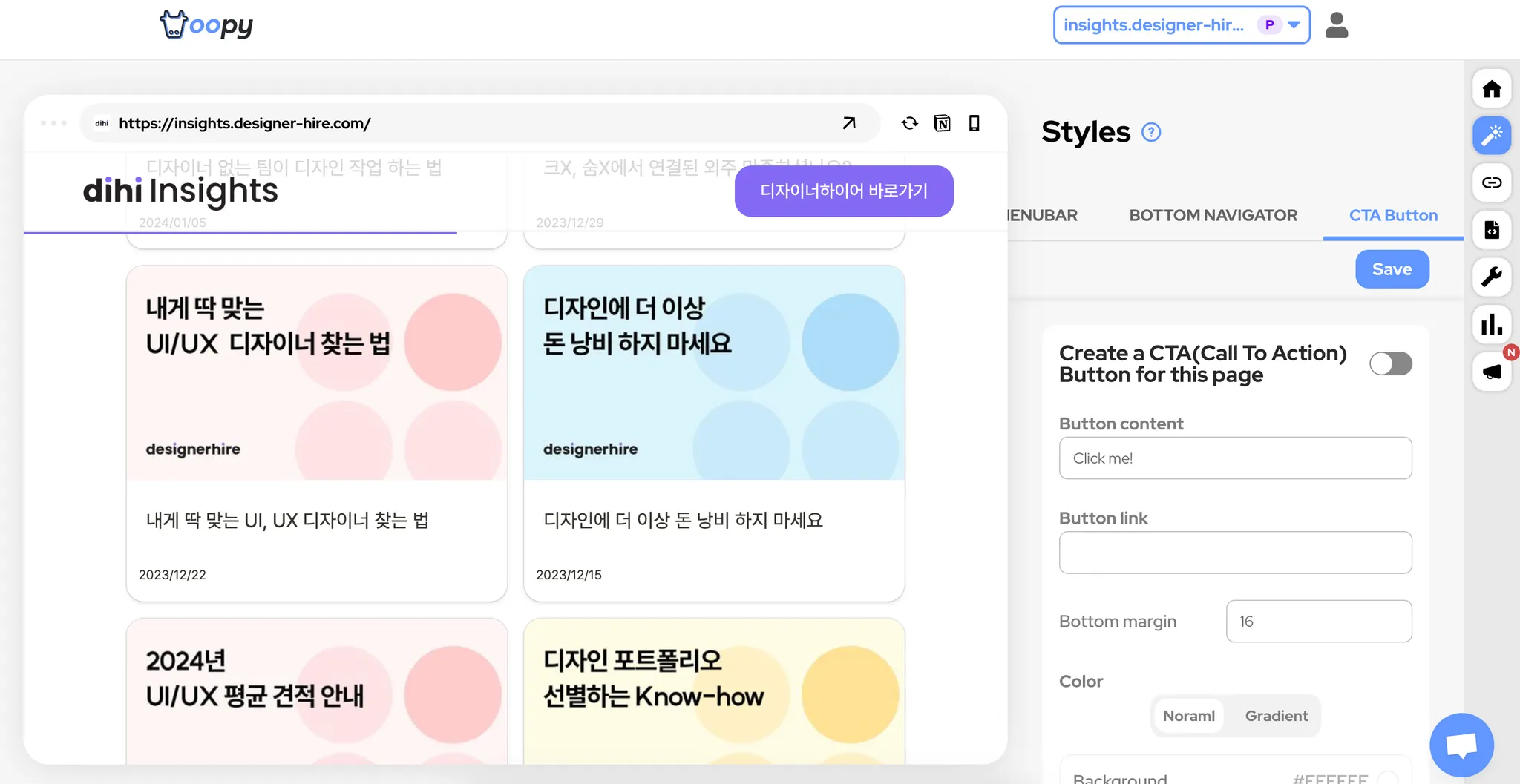Click the date 2023/12/22
1520x784 pixels.
click(x=172, y=575)
